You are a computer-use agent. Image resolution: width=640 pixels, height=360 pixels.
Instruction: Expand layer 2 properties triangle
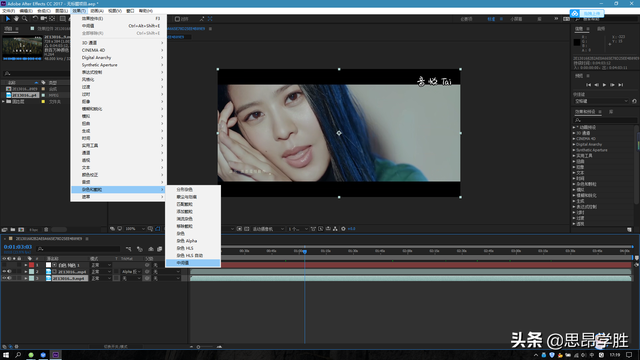[x=26, y=271]
